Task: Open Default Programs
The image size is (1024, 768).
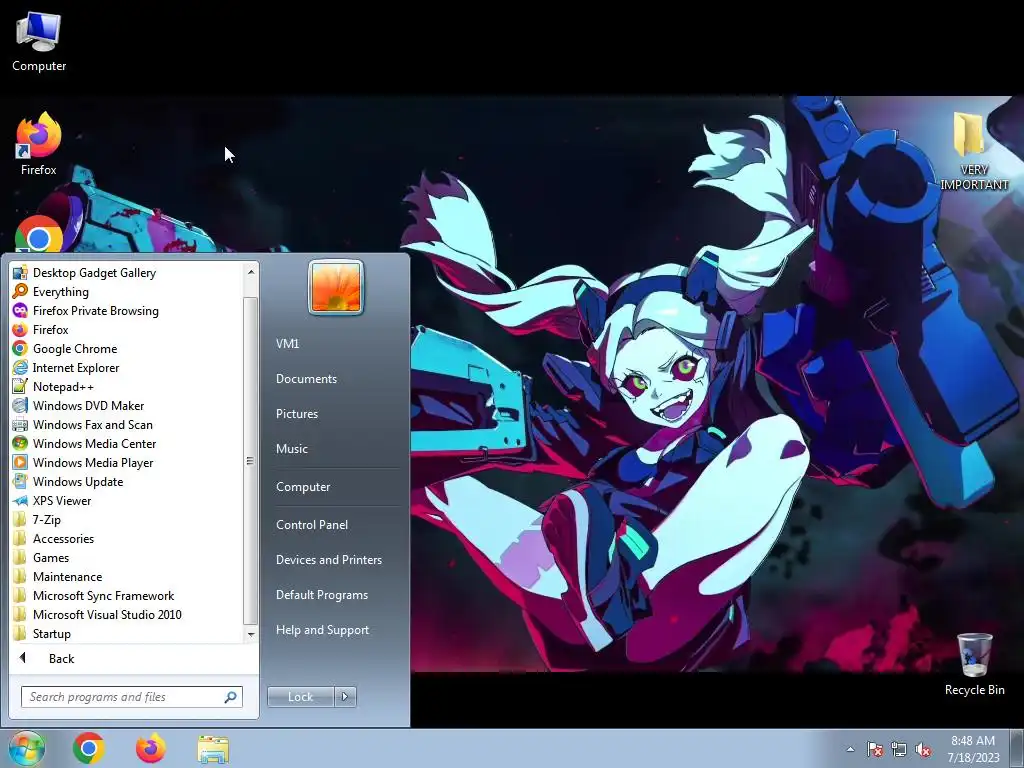Action: pos(321,594)
